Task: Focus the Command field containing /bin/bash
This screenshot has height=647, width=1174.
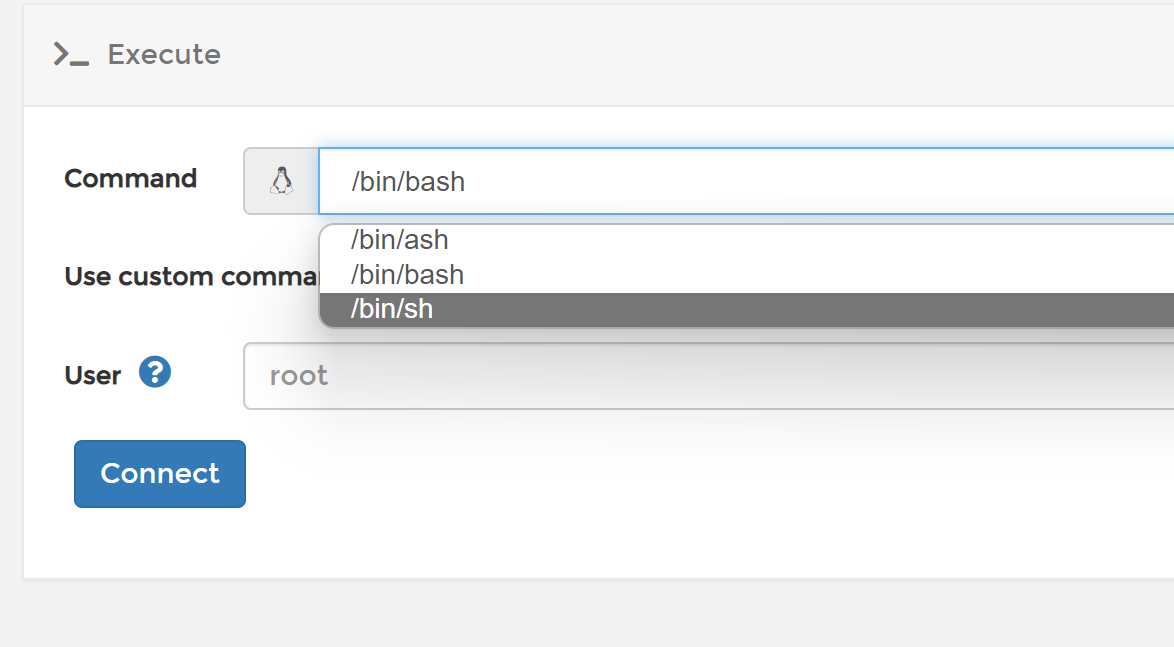Action: (746, 181)
